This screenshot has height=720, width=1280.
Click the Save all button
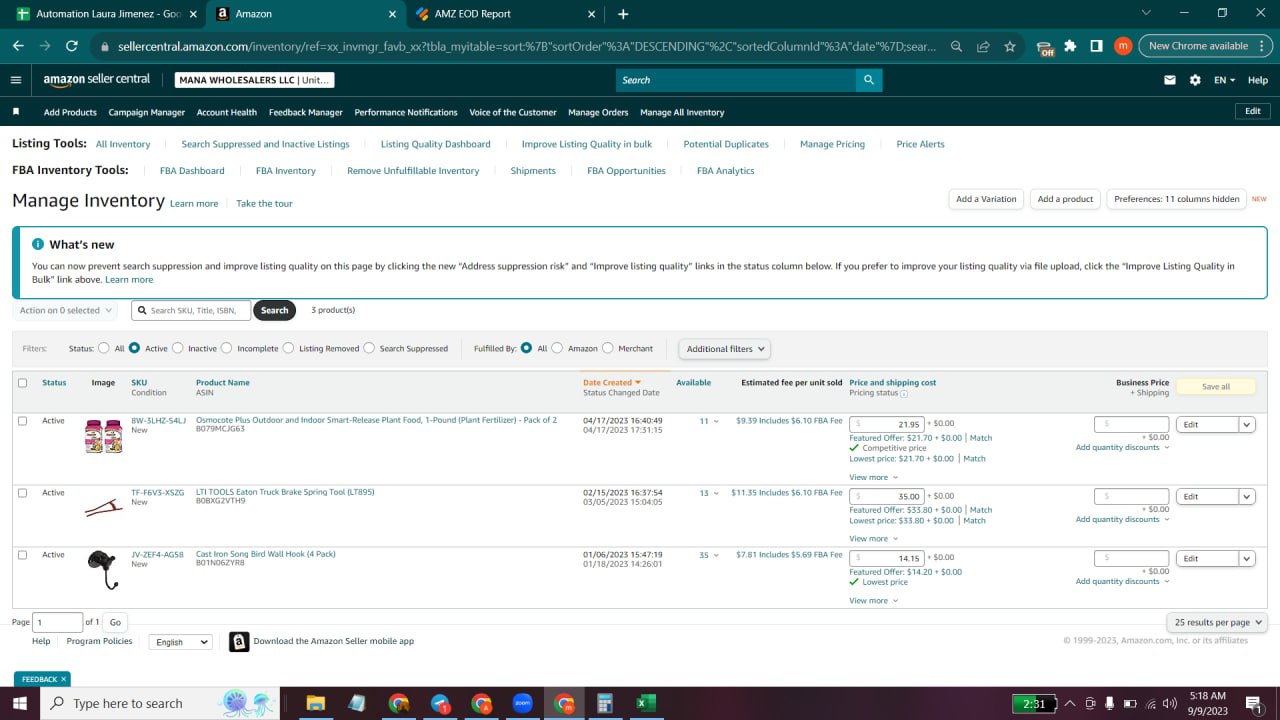click(1216, 386)
